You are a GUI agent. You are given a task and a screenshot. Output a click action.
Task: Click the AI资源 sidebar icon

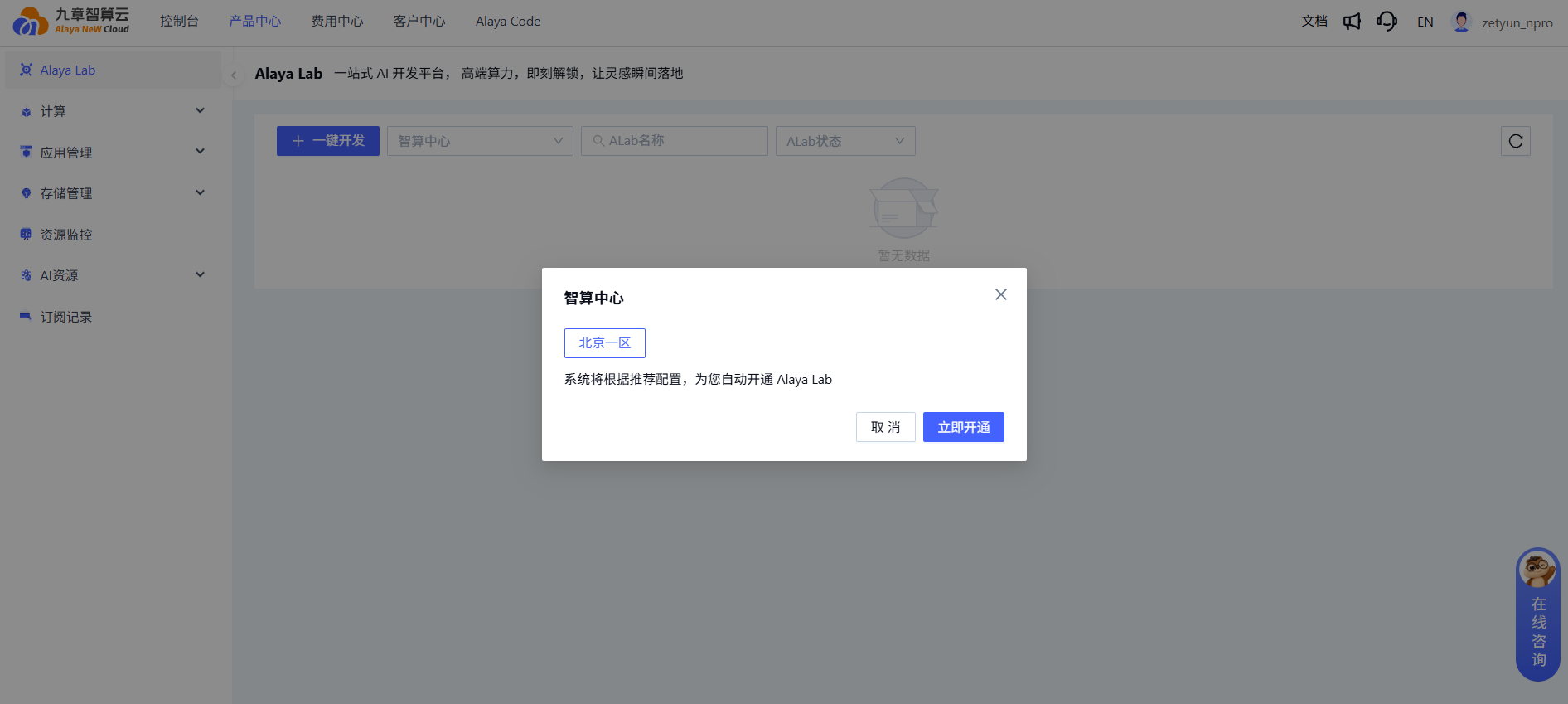tap(27, 275)
